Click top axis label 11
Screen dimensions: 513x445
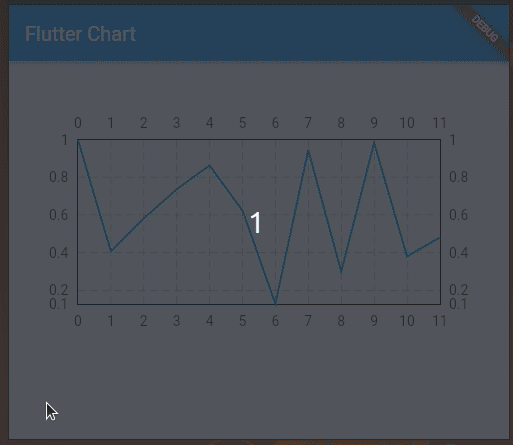(439, 123)
